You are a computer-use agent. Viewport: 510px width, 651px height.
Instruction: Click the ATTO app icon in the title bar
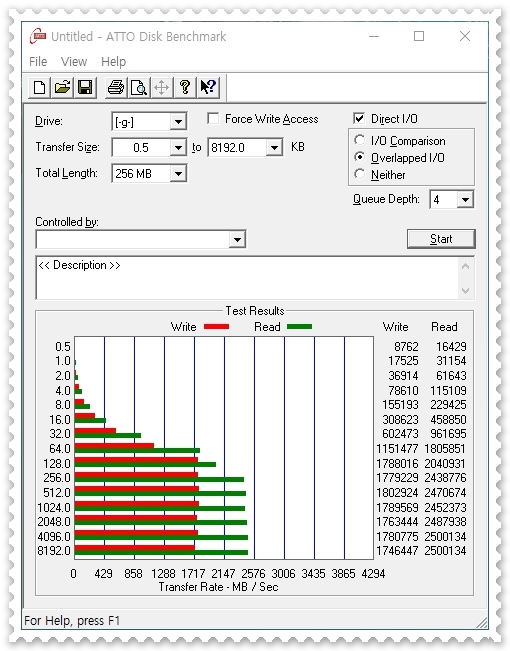coord(38,37)
